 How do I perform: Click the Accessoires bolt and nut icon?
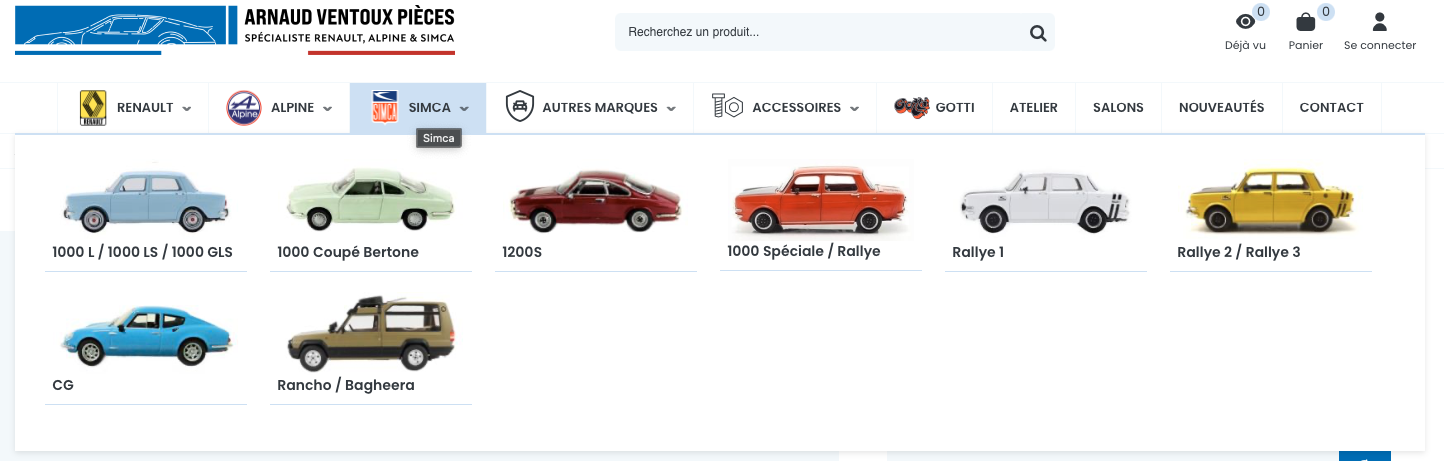coord(727,106)
